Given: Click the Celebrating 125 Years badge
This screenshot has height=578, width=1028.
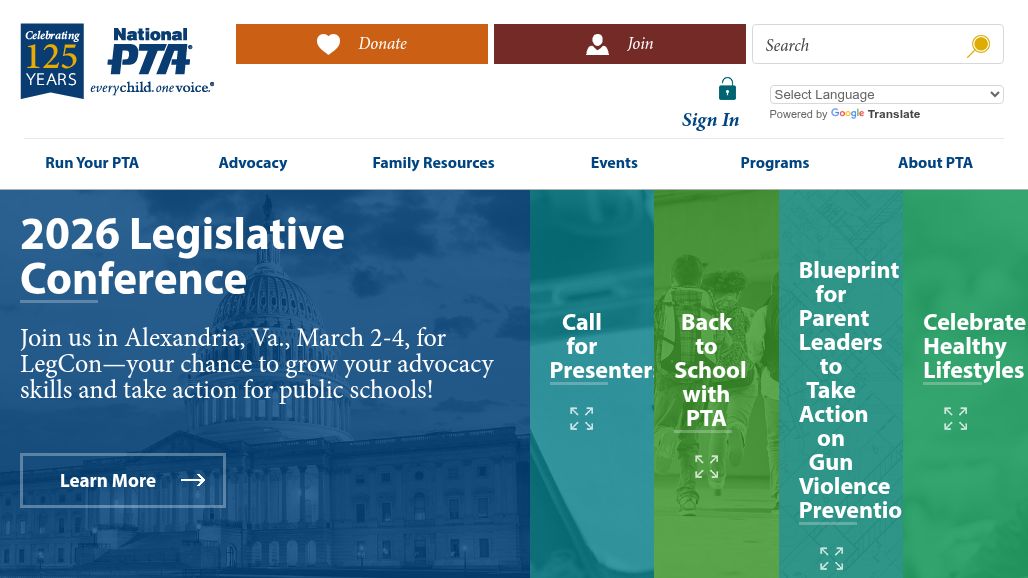Looking at the screenshot, I should pyautogui.click(x=52, y=61).
